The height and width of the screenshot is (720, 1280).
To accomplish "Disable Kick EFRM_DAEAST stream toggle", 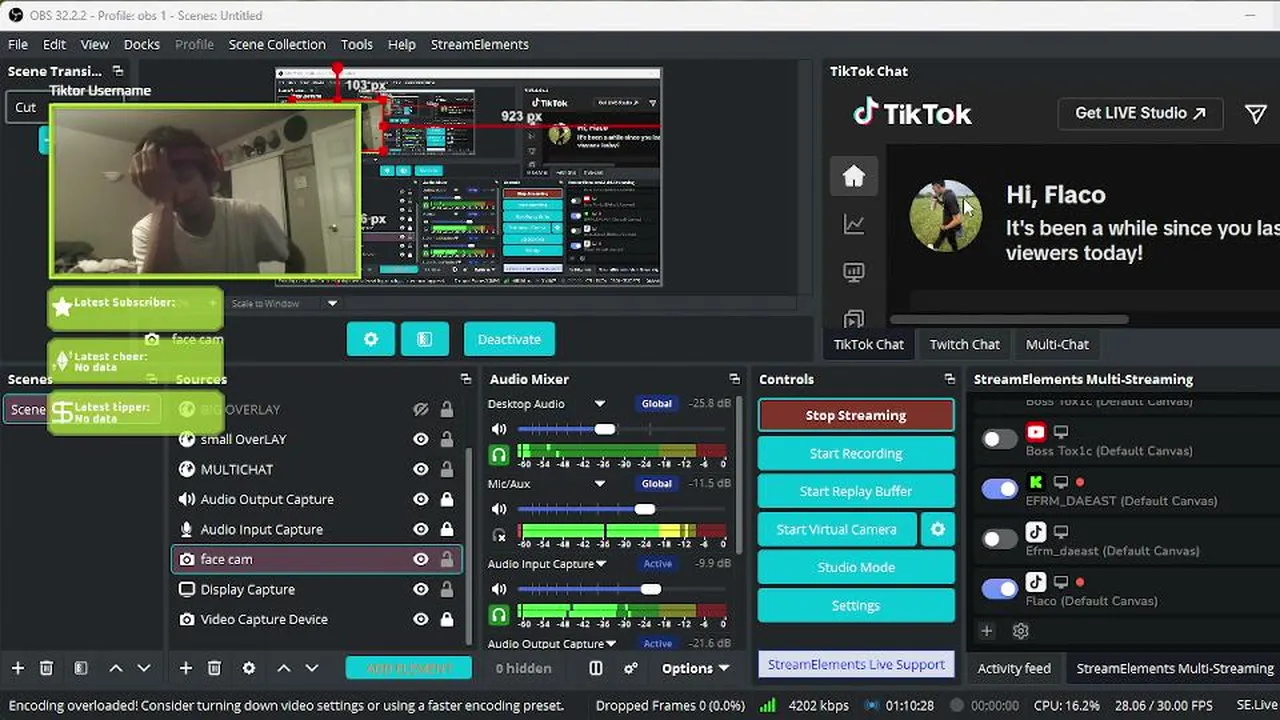I will pos(999,489).
